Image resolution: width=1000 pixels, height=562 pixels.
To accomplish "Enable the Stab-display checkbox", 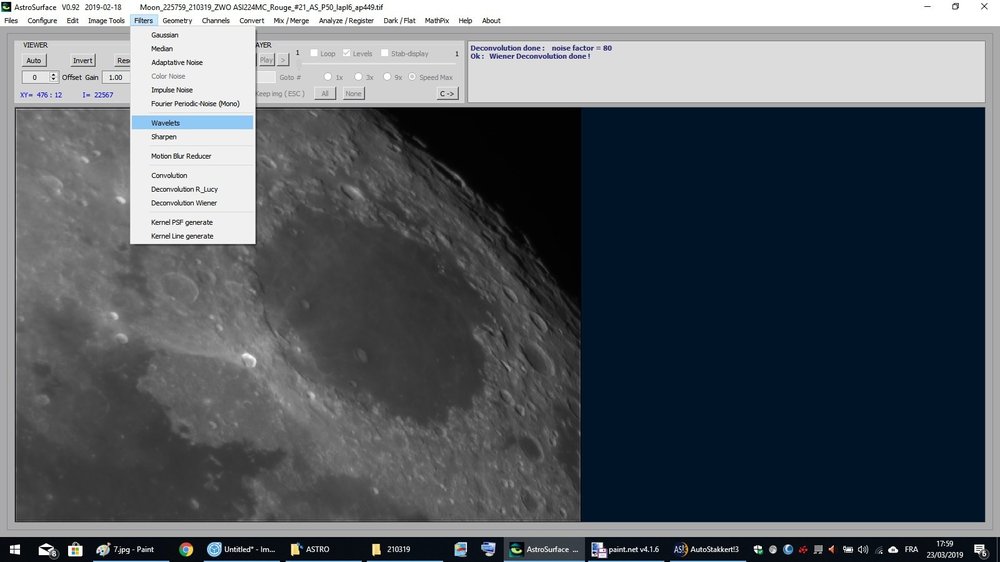I will pyautogui.click(x=385, y=53).
